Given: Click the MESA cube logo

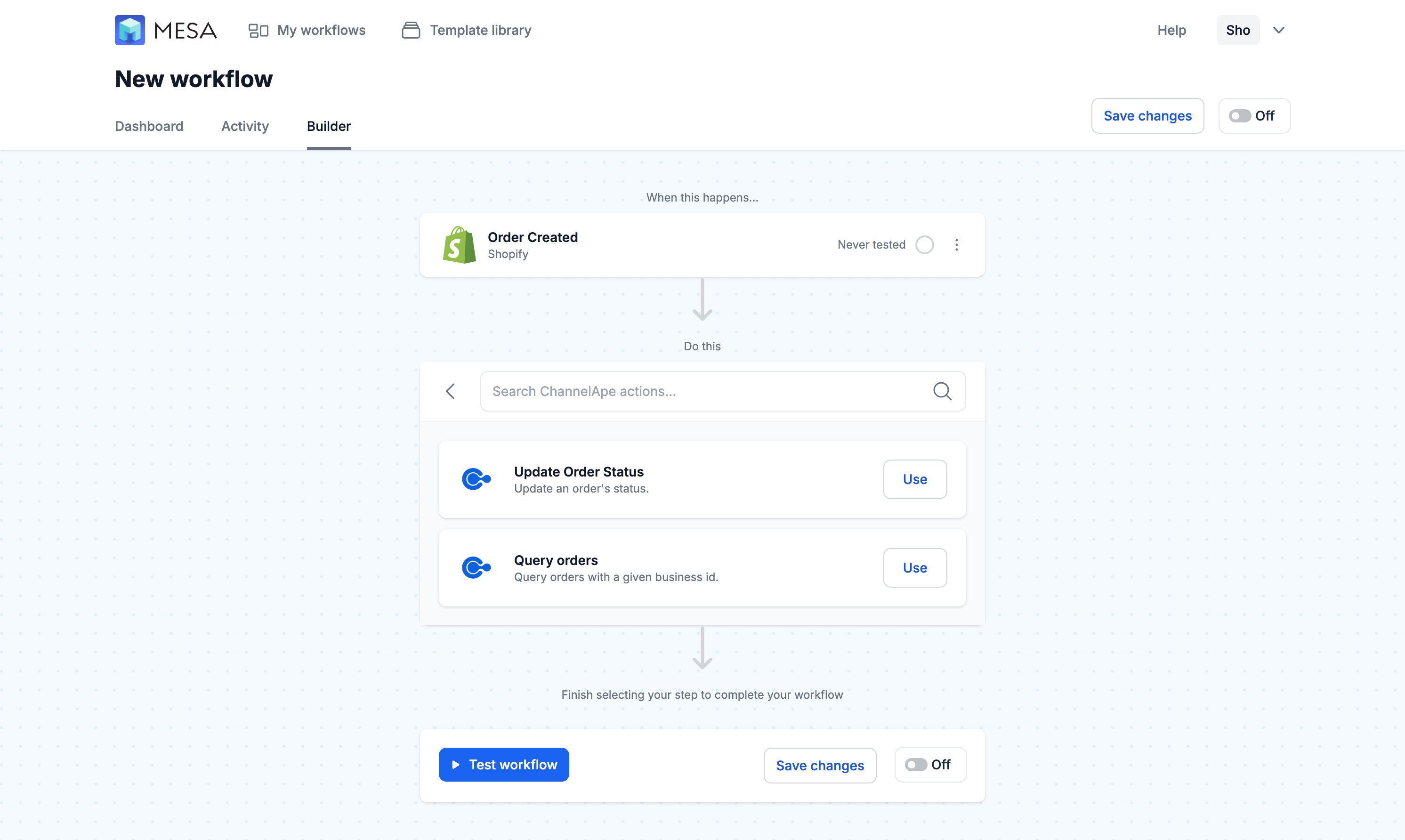Looking at the screenshot, I should tap(129, 30).
